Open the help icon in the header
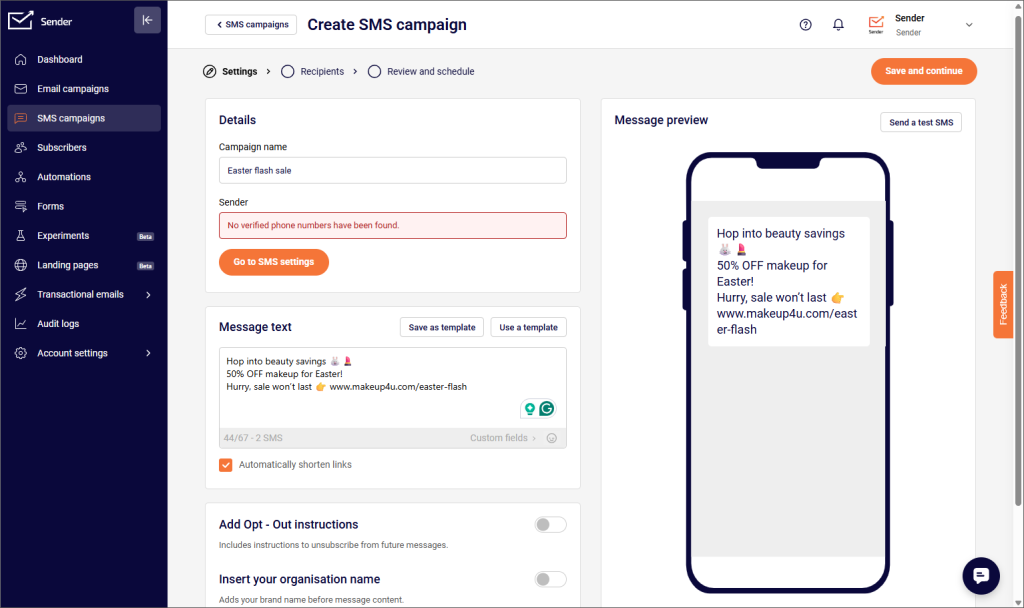The width and height of the screenshot is (1024, 608). click(x=805, y=24)
